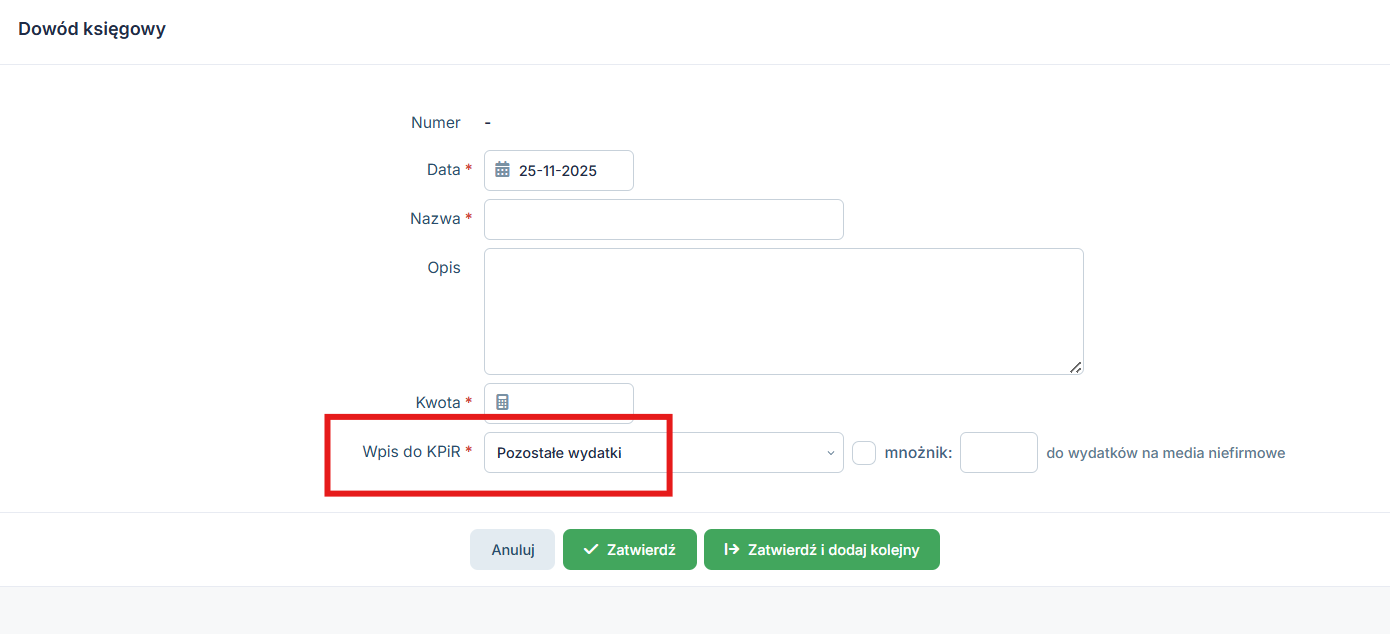Click the mnożnik value input box
The image size is (1390, 634).
point(998,453)
